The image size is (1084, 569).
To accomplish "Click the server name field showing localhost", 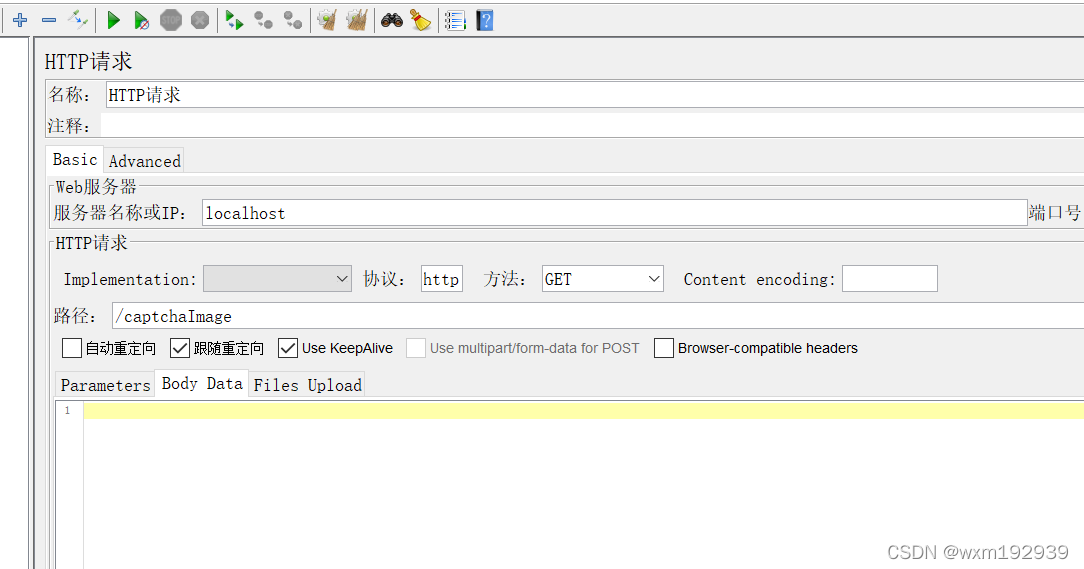I will (615, 213).
